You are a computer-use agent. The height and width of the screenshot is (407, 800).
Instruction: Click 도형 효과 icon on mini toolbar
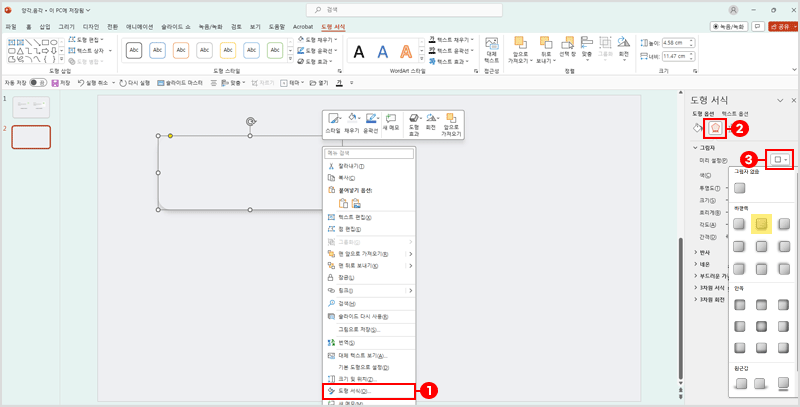[414, 120]
